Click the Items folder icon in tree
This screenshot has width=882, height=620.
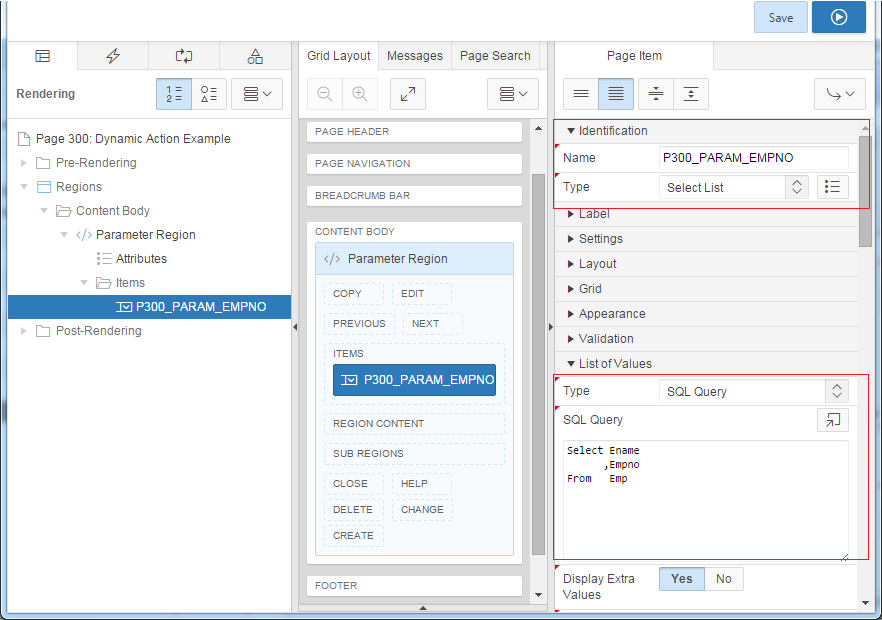coord(104,282)
